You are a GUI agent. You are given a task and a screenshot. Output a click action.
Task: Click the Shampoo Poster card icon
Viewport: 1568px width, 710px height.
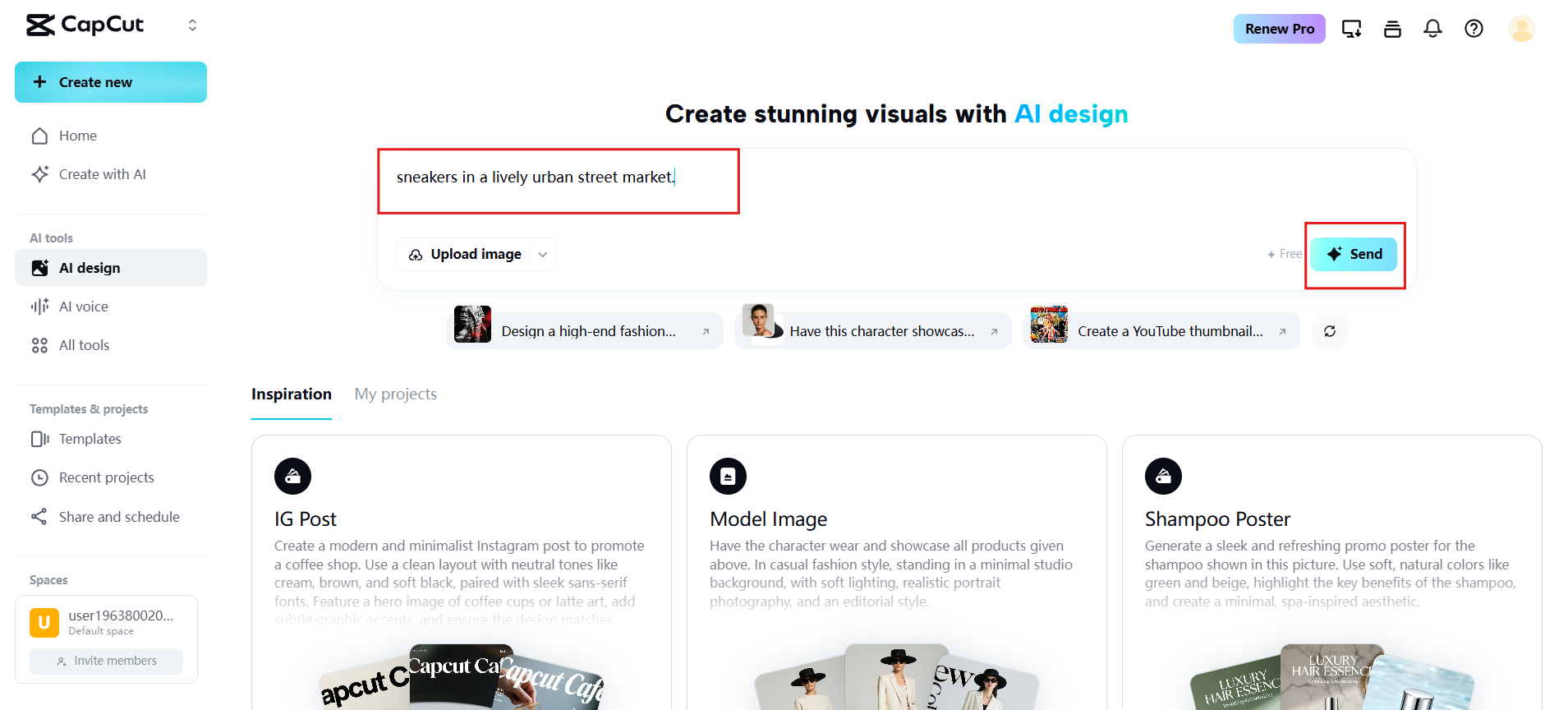click(1163, 476)
